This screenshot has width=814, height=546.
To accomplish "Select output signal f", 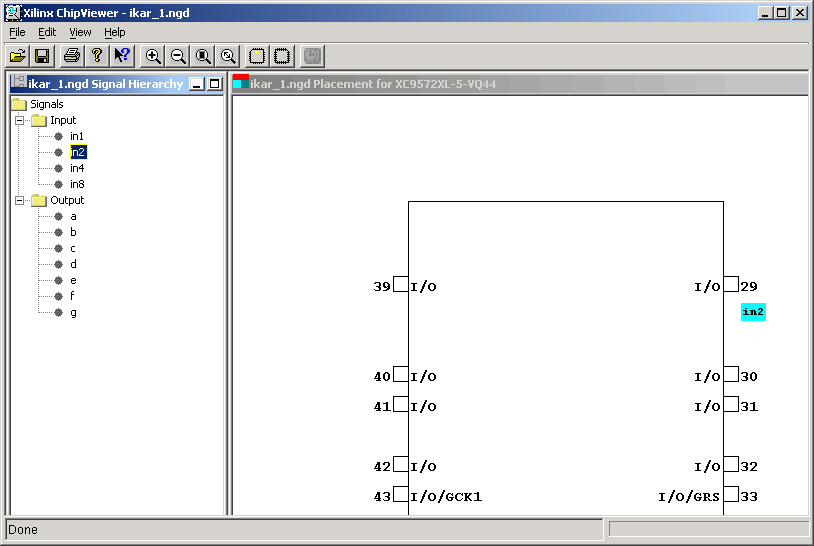I will [x=72, y=296].
